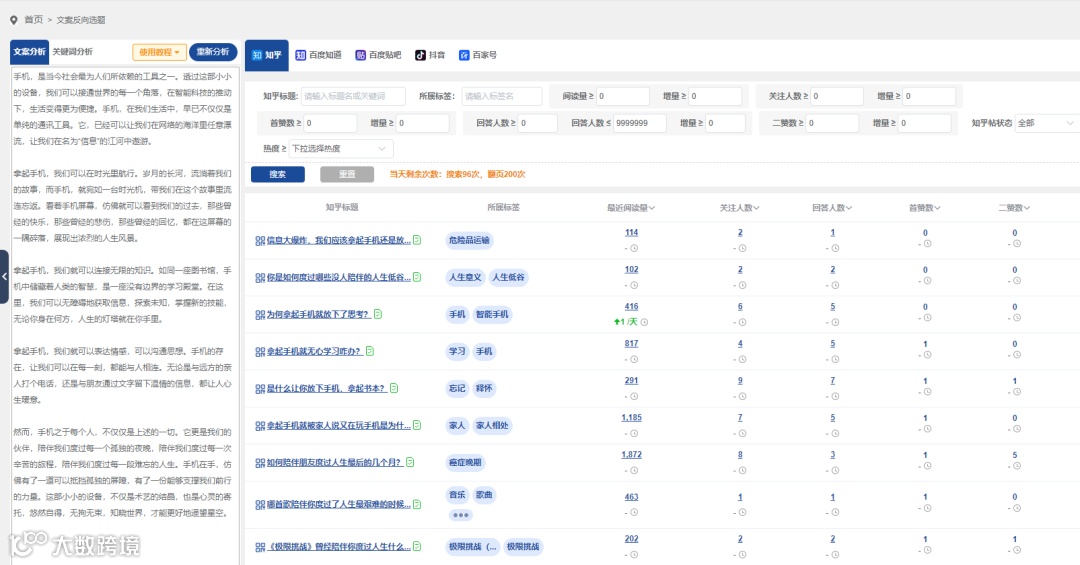
Task: Click the 危险品运输 tag
Action: pyautogui.click(x=469, y=240)
